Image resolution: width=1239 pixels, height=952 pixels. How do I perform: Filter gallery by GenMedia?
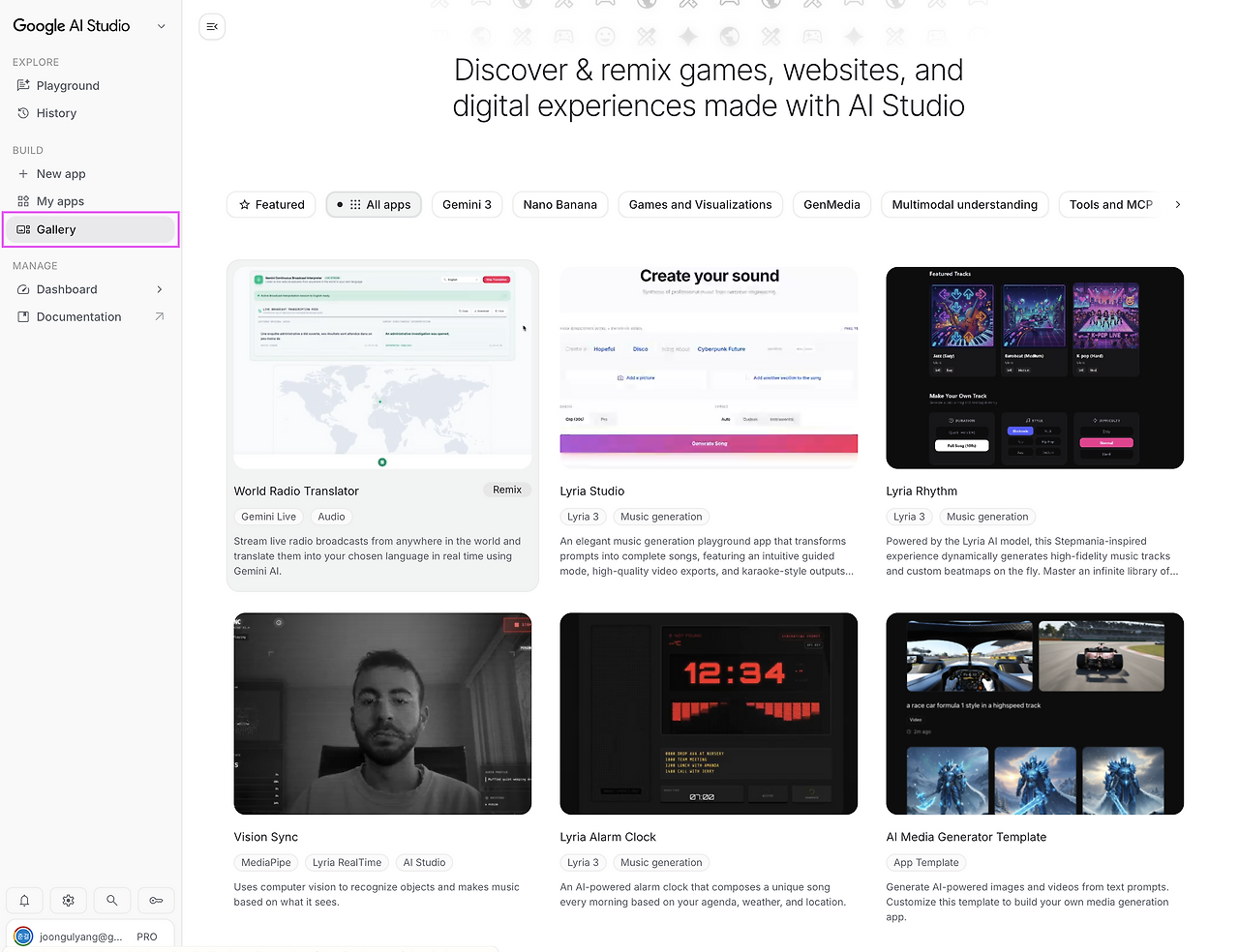pyautogui.click(x=832, y=205)
